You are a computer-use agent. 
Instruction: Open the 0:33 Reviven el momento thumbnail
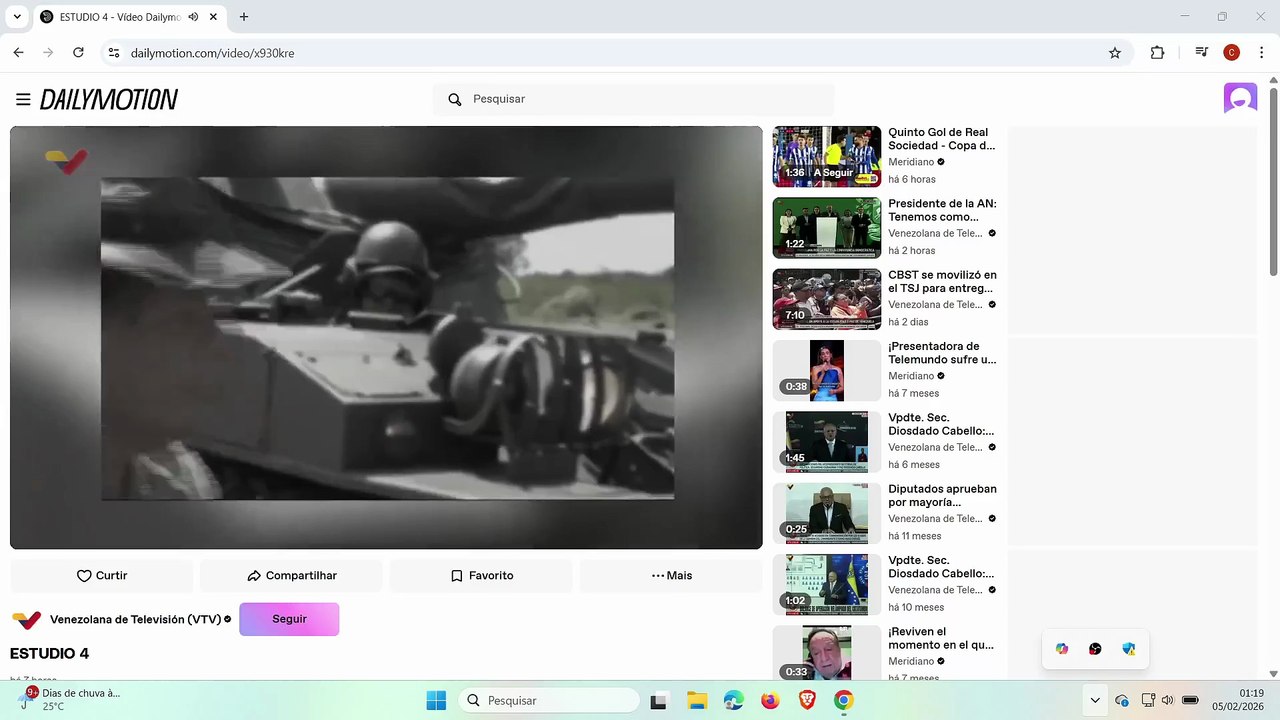827,652
